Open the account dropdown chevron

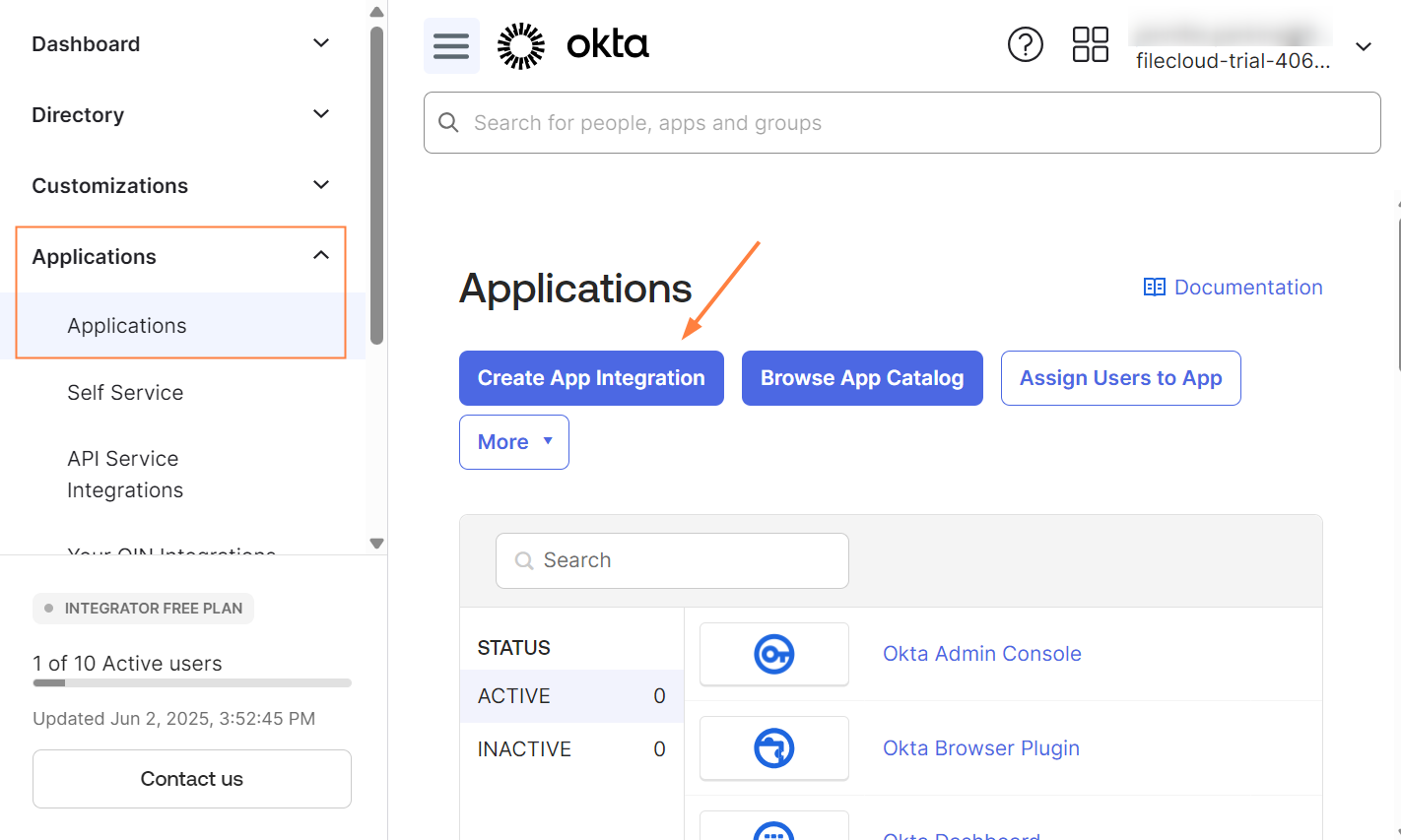click(1364, 47)
